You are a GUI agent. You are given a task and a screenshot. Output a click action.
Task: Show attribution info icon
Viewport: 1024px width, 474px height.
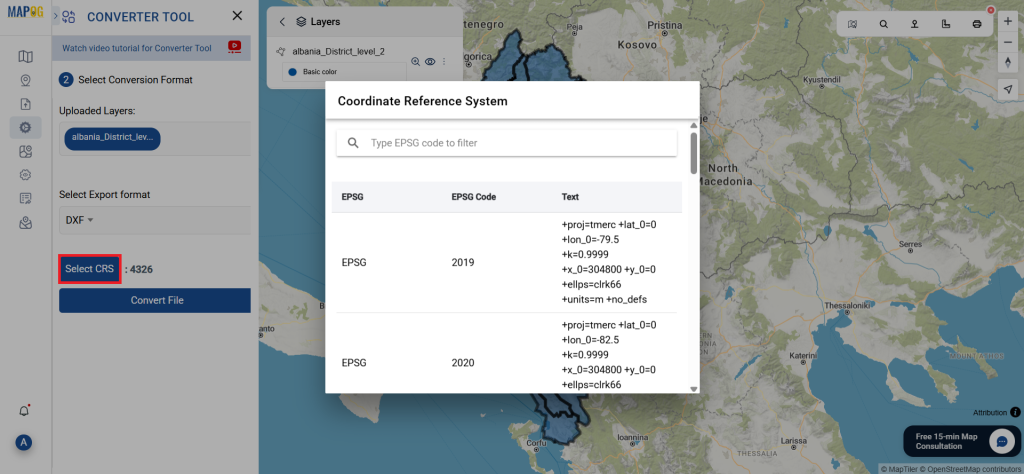[1015, 412]
